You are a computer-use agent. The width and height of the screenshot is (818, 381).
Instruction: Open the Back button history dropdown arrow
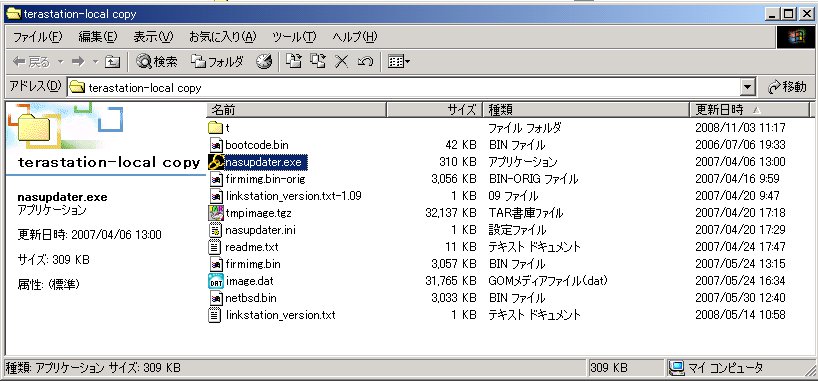pyautogui.click(x=60, y=62)
